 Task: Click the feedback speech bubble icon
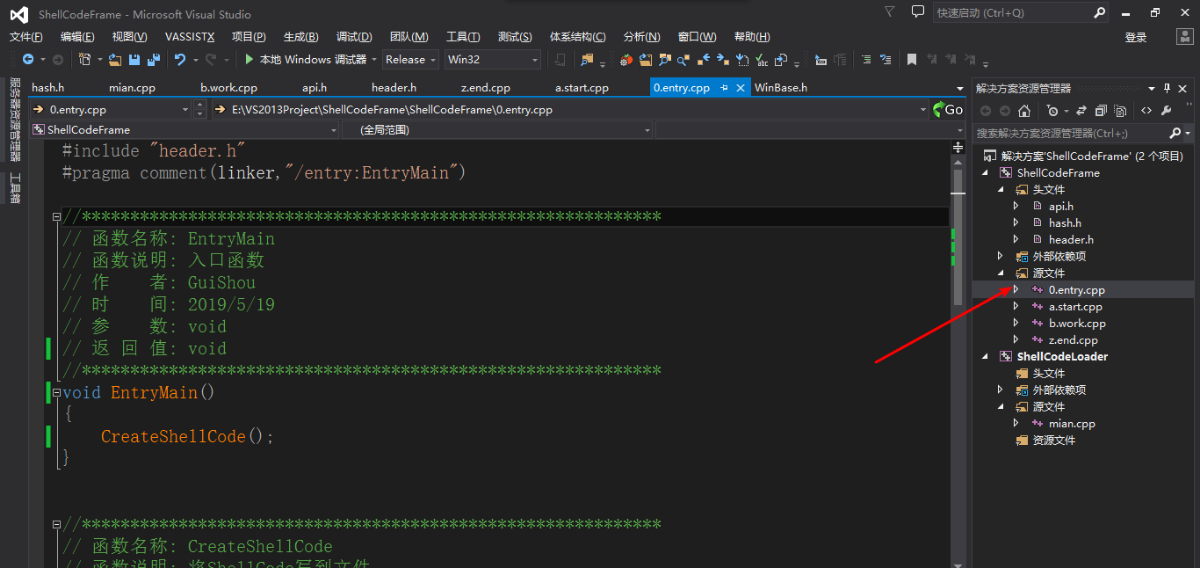pos(917,12)
